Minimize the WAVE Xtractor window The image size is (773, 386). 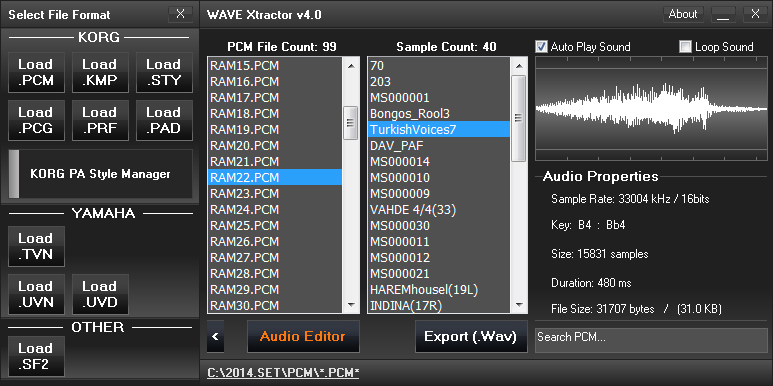723,14
